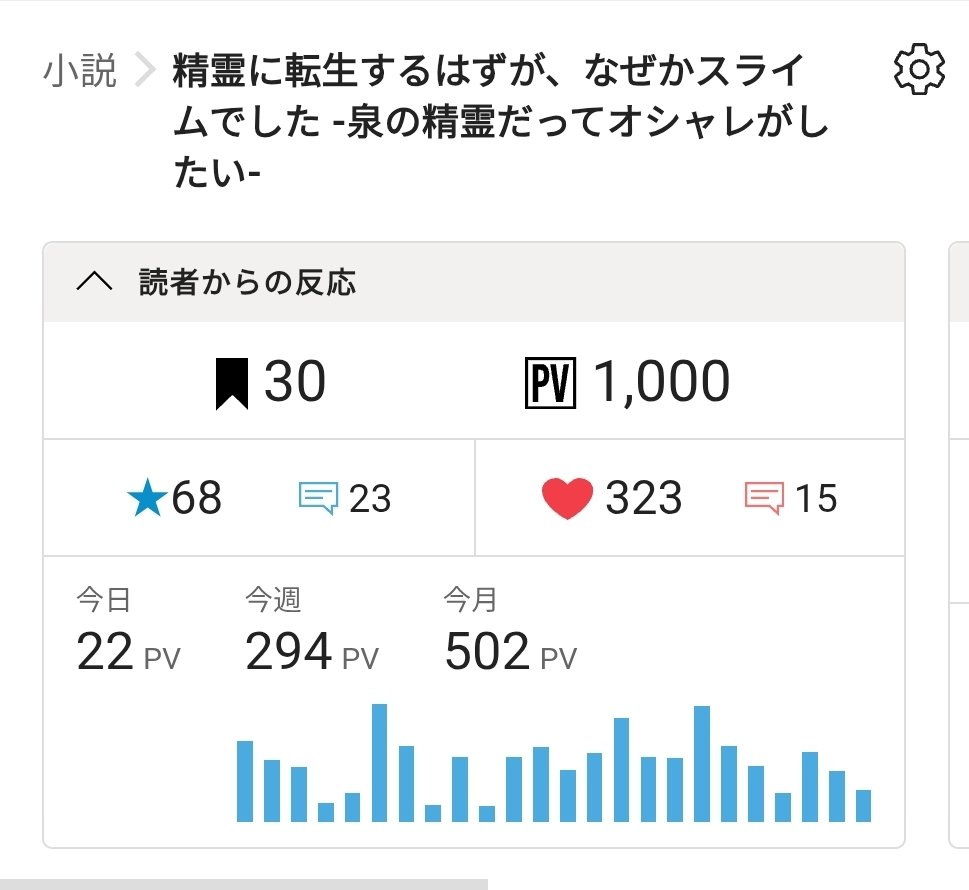Click the blue star rating icon
The width and height of the screenshot is (969, 890).
pyautogui.click(x=148, y=498)
